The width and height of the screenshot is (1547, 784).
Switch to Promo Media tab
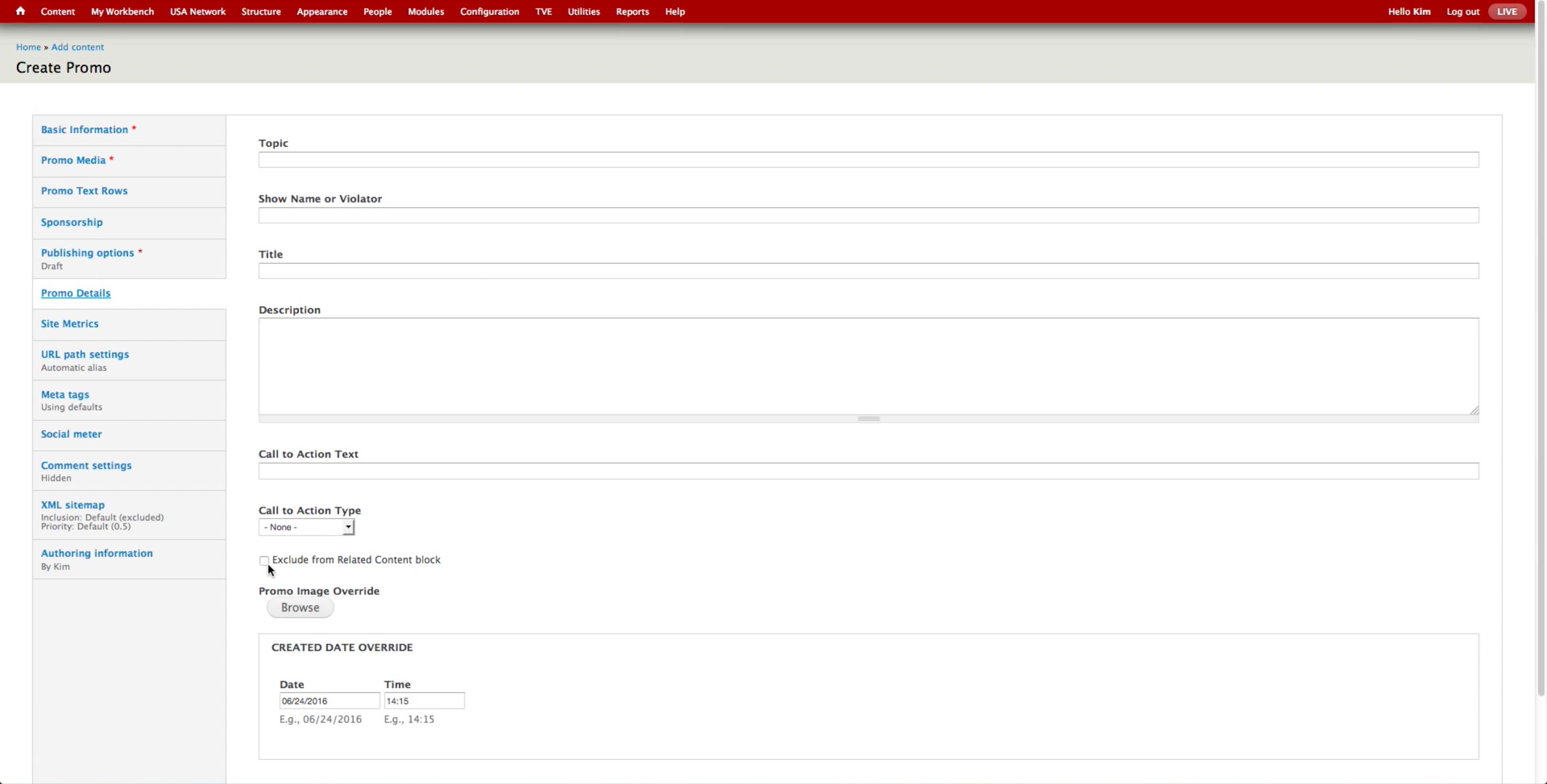pos(73,160)
